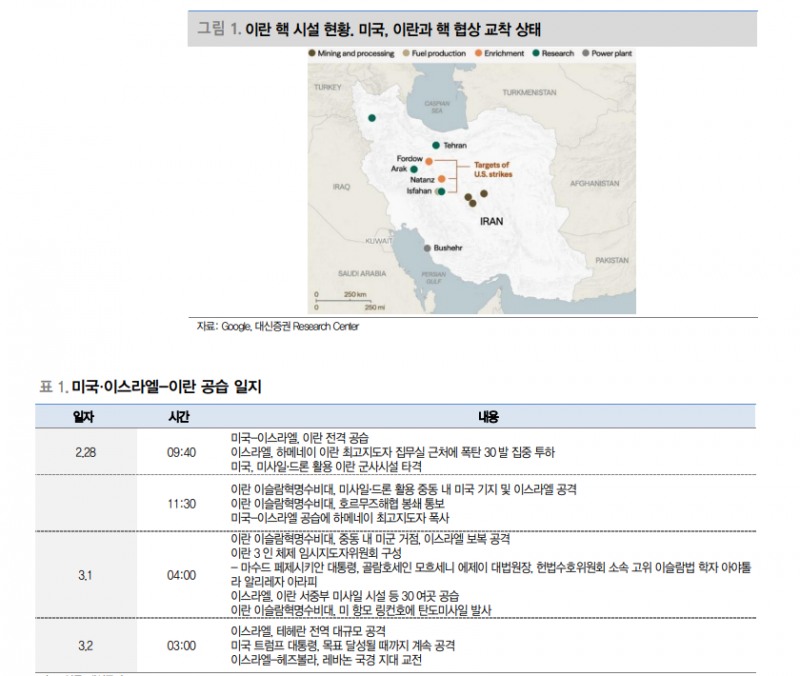The height and width of the screenshot is (676, 800).
Task: Toggle the Tehran research site dot
Action: coord(435,145)
